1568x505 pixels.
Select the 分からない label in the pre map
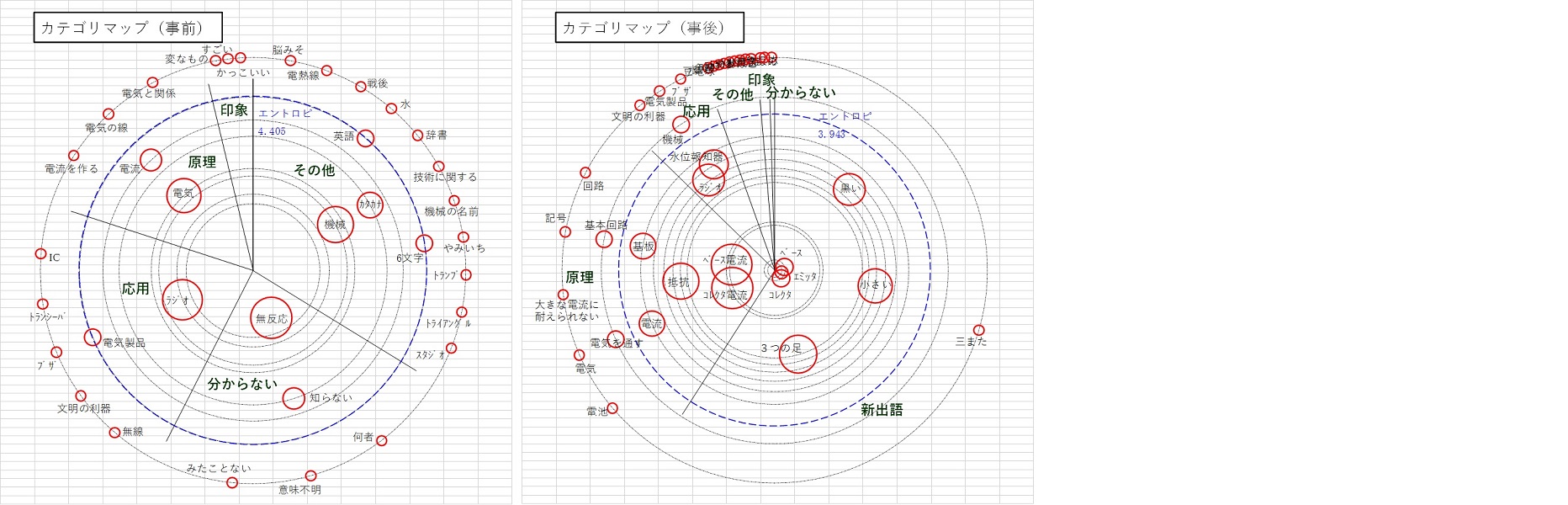coord(242,384)
